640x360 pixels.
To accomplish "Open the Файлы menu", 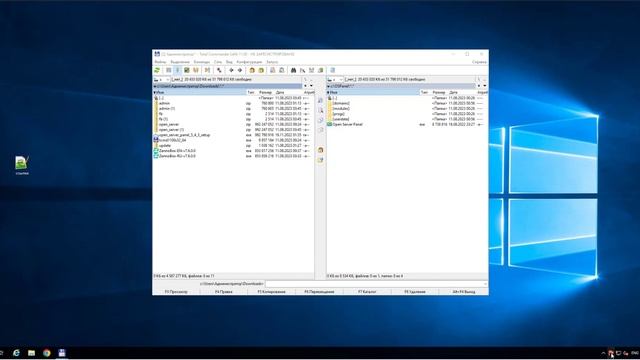I will pyautogui.click(x=160, y=62).
